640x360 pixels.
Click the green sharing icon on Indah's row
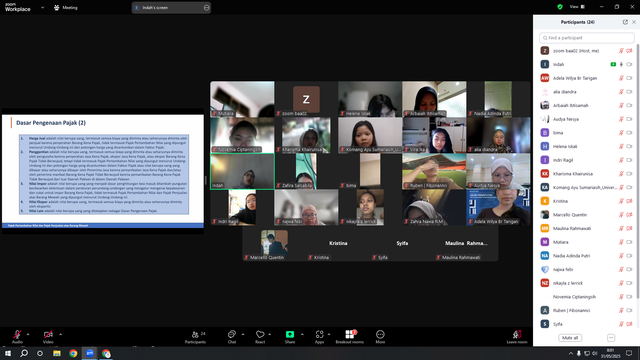(x=613, y=64)
